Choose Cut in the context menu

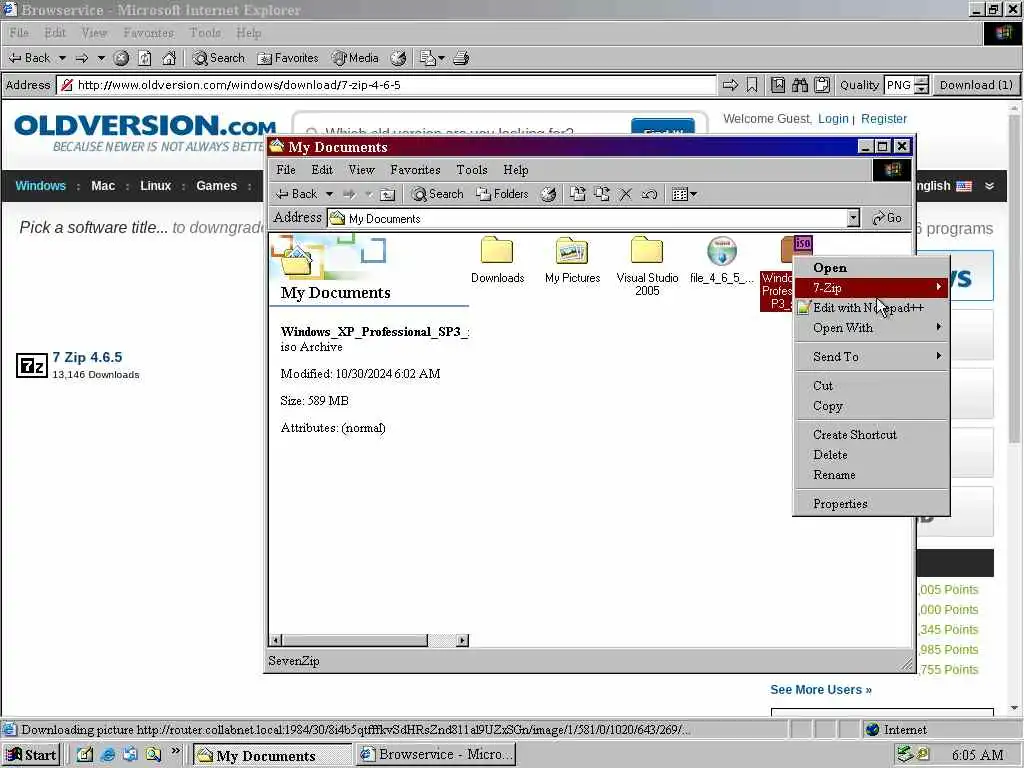[871, 385]
